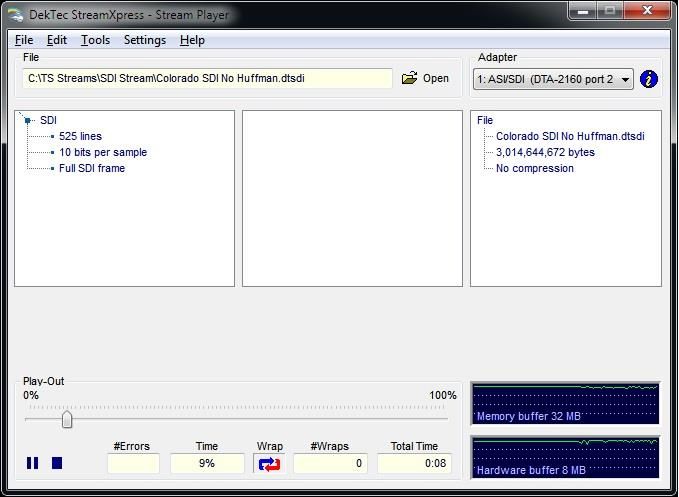
Task: Click the open-folder icon beside Open
Action: 409,78
